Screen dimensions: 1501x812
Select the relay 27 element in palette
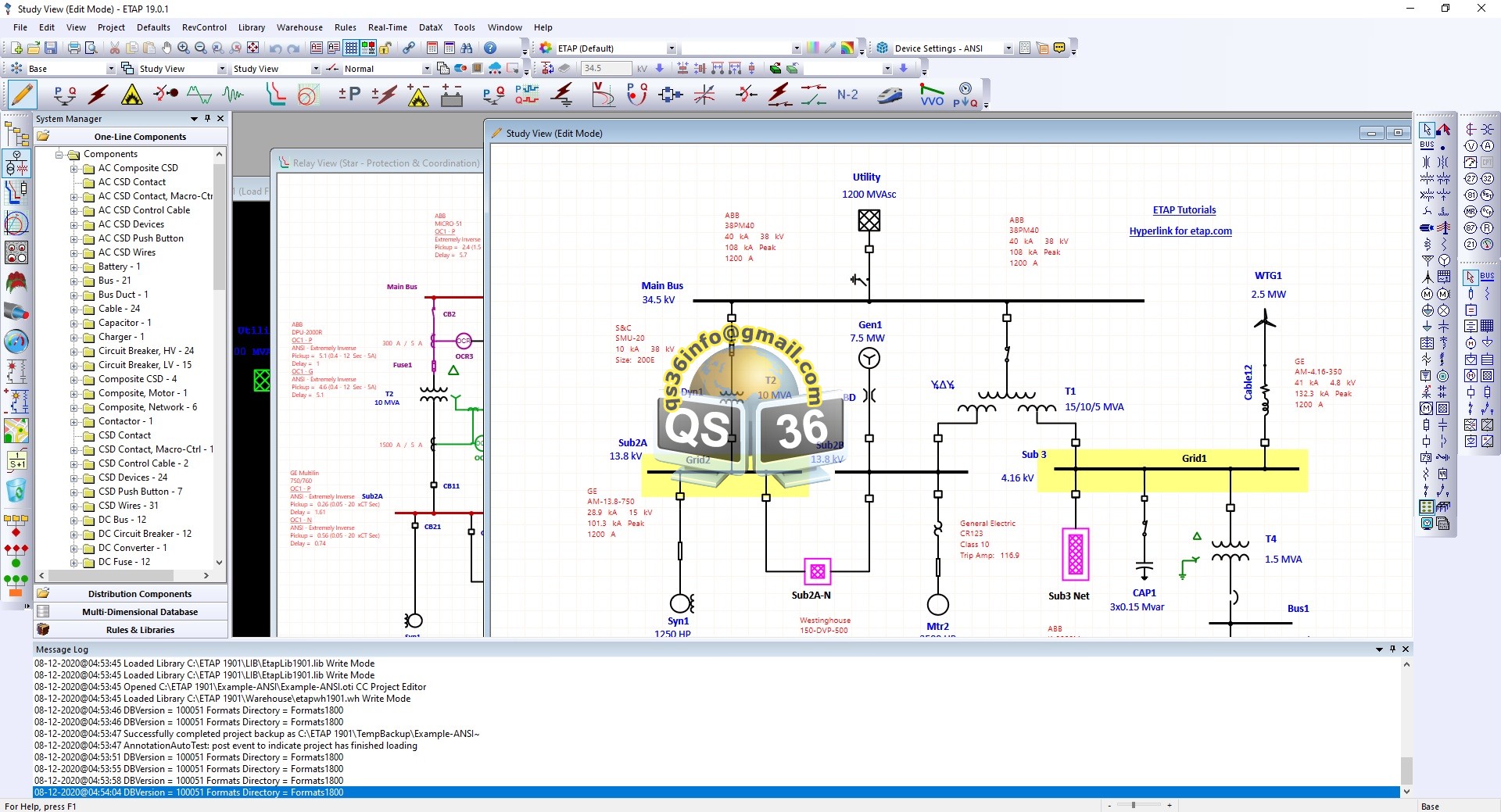pos(1471,178)
